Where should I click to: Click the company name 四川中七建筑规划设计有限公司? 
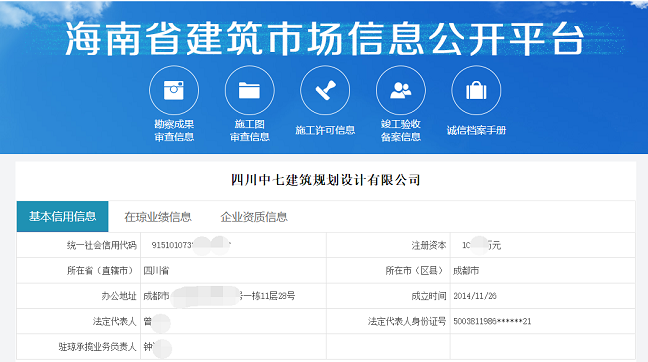click(x=326, y=180)
